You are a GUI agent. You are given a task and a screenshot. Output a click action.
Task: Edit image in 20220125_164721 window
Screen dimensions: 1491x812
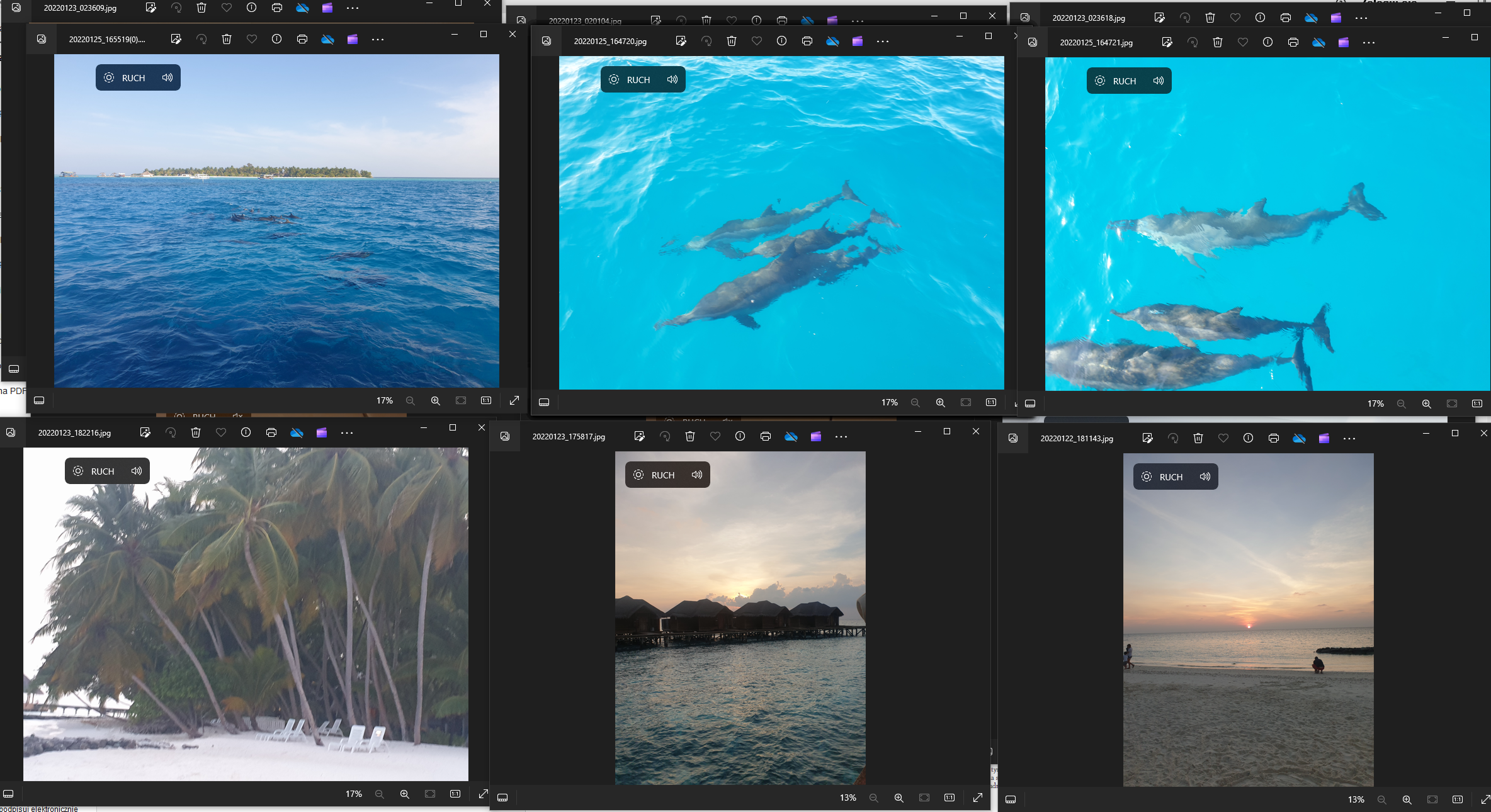pyautogui.click(x=1167, y=42)
